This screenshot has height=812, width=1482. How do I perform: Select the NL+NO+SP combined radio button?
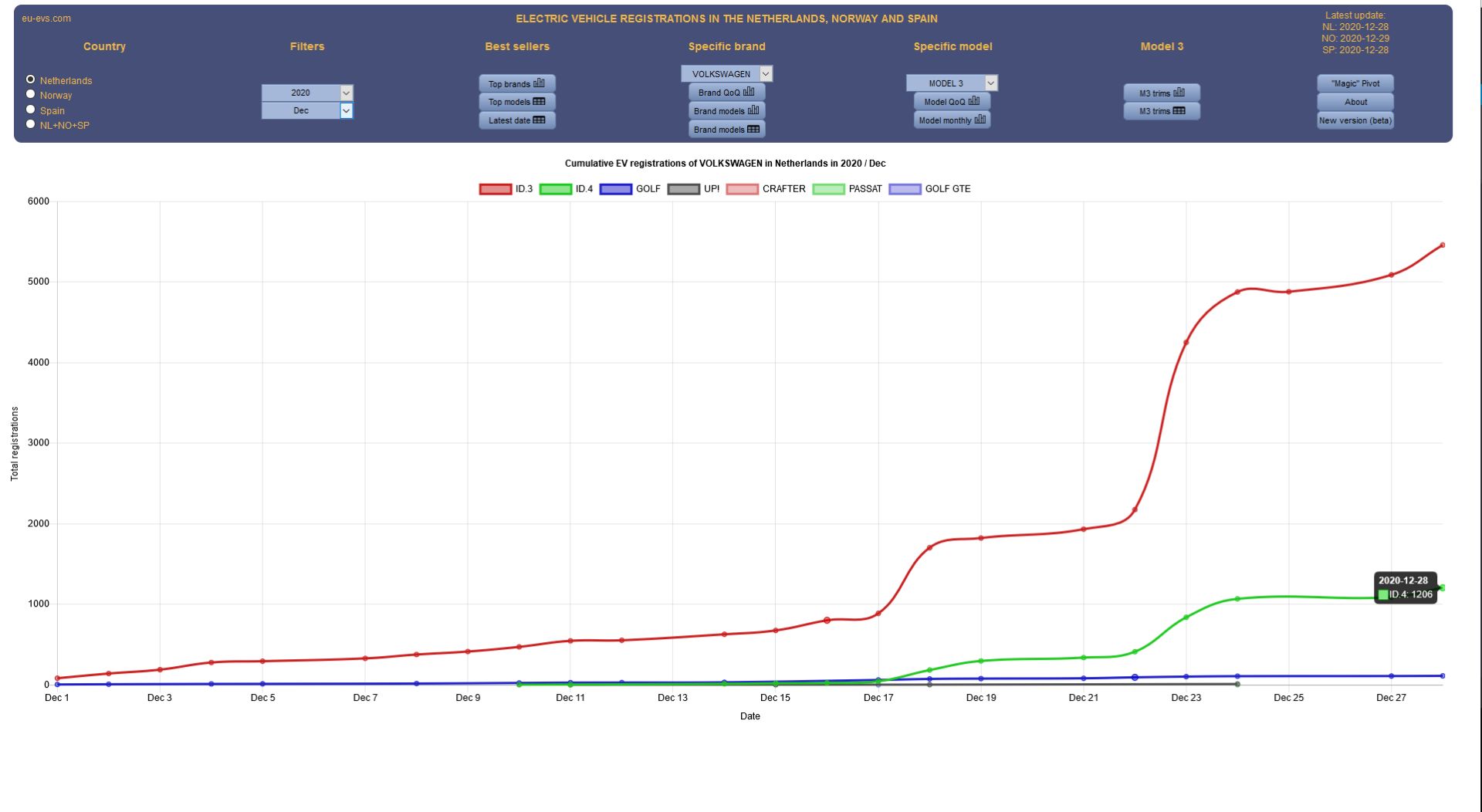[31, 124]
